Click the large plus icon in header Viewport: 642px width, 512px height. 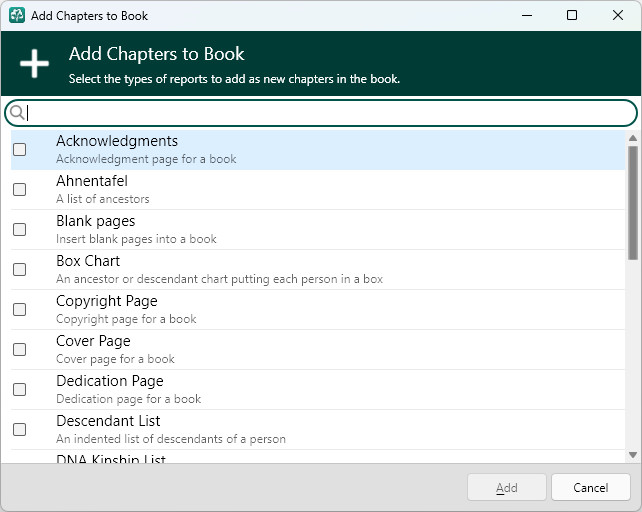pos(34,63)
